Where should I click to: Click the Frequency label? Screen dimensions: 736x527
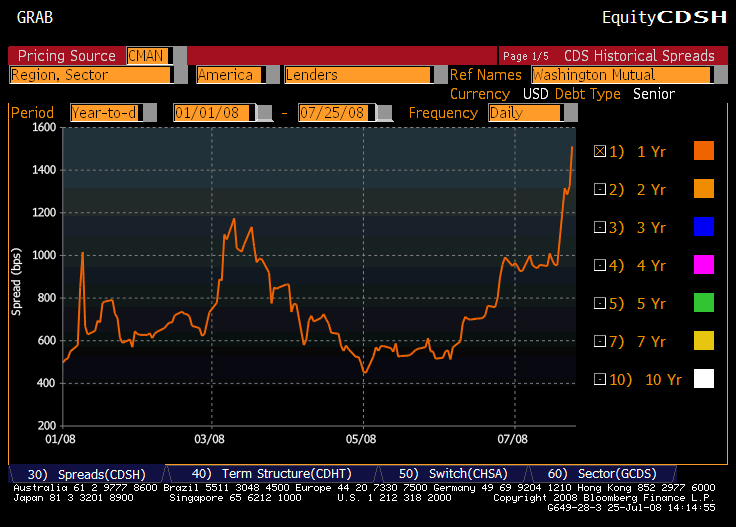point(443,113)
